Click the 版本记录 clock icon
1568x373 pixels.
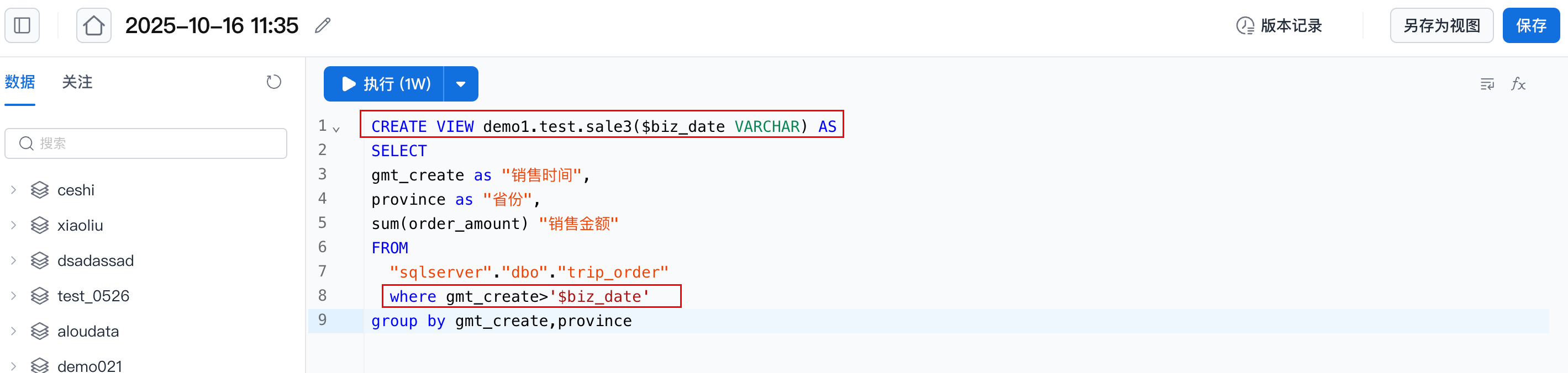point(1245,25)
